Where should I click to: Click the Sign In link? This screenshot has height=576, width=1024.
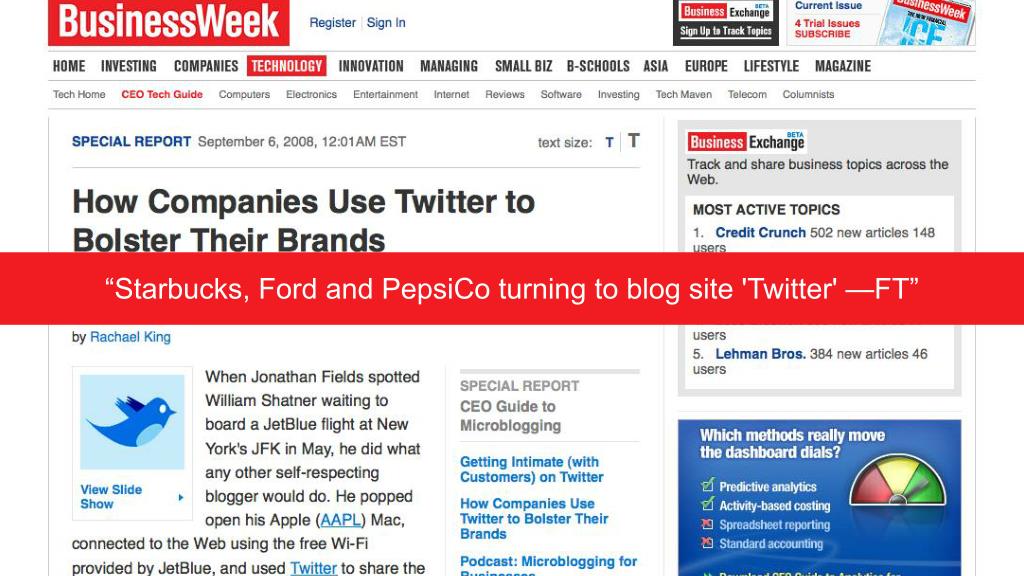point(386,23)
